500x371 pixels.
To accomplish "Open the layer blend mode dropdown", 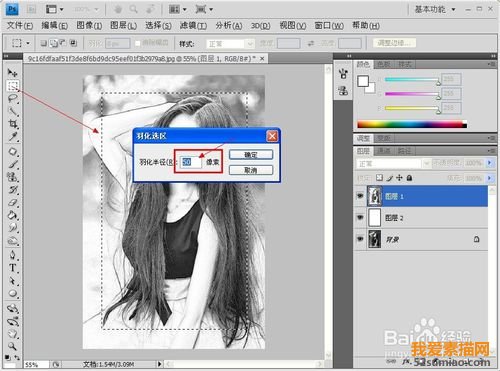I will point(393,164).
